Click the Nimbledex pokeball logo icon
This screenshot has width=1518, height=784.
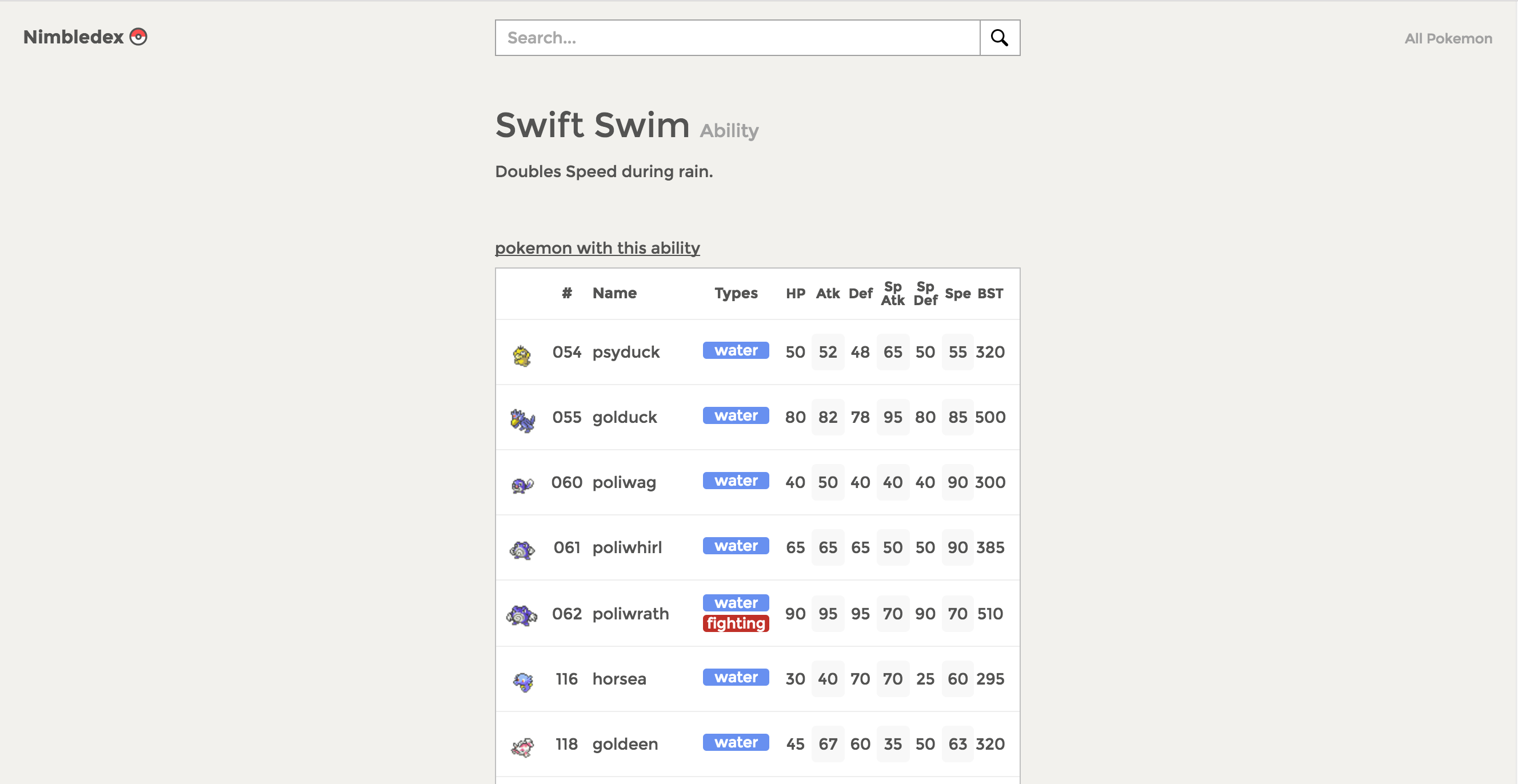(x=138, y=37)
